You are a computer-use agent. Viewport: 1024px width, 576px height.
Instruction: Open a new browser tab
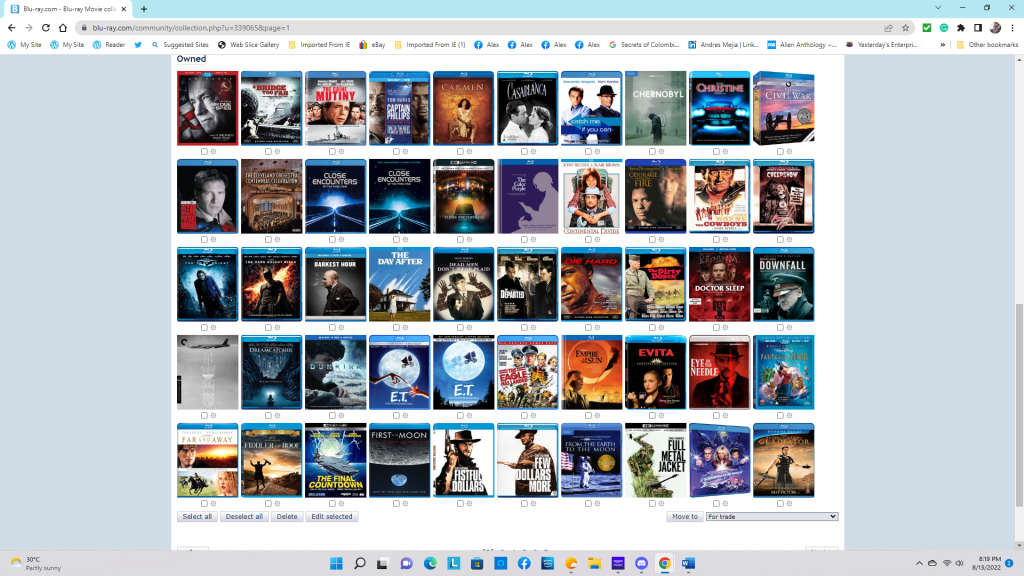144,8
